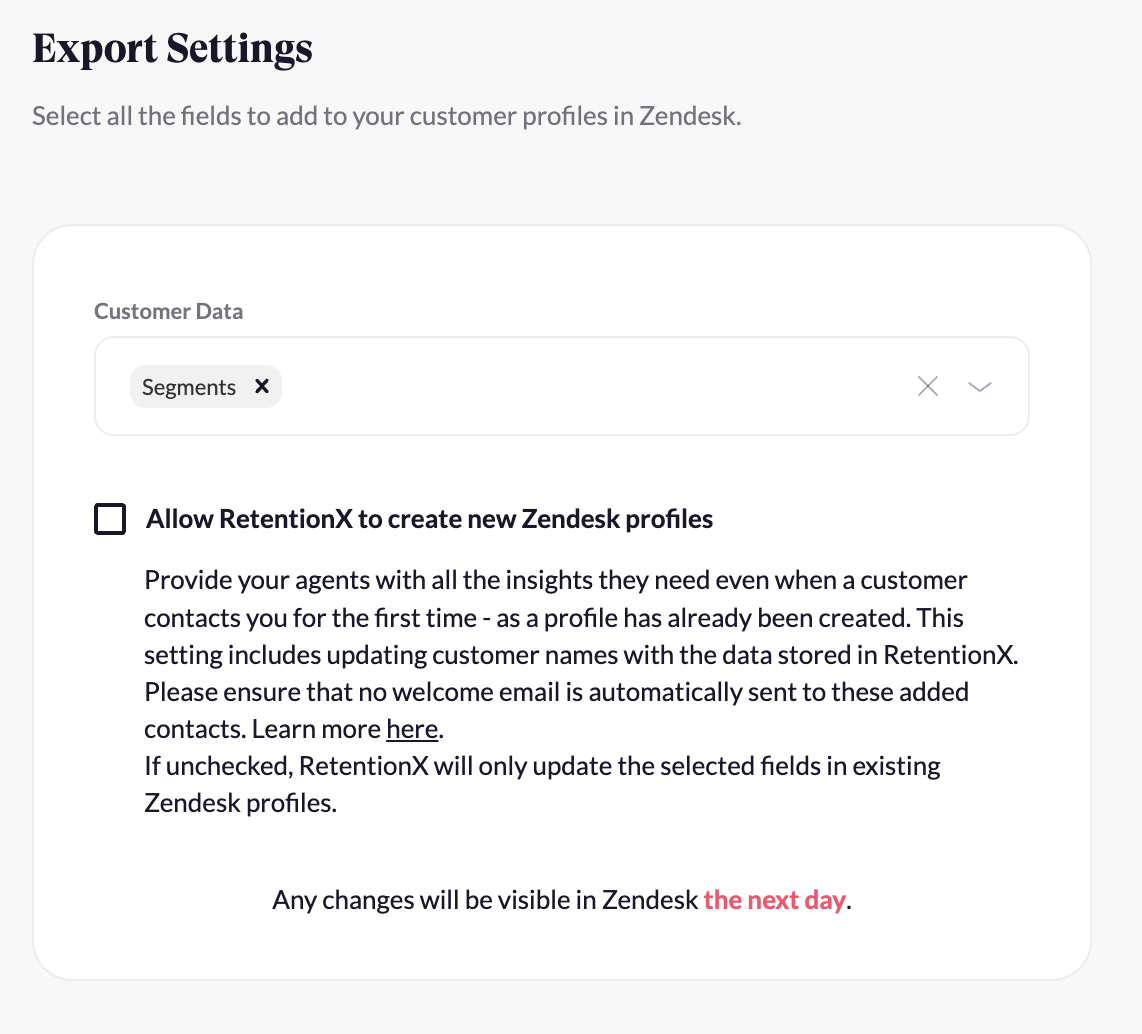Click the 'Learn more' text before the link
Image resolution: width=1142 pixels, height=1034 pixels.
pos(316,729)
